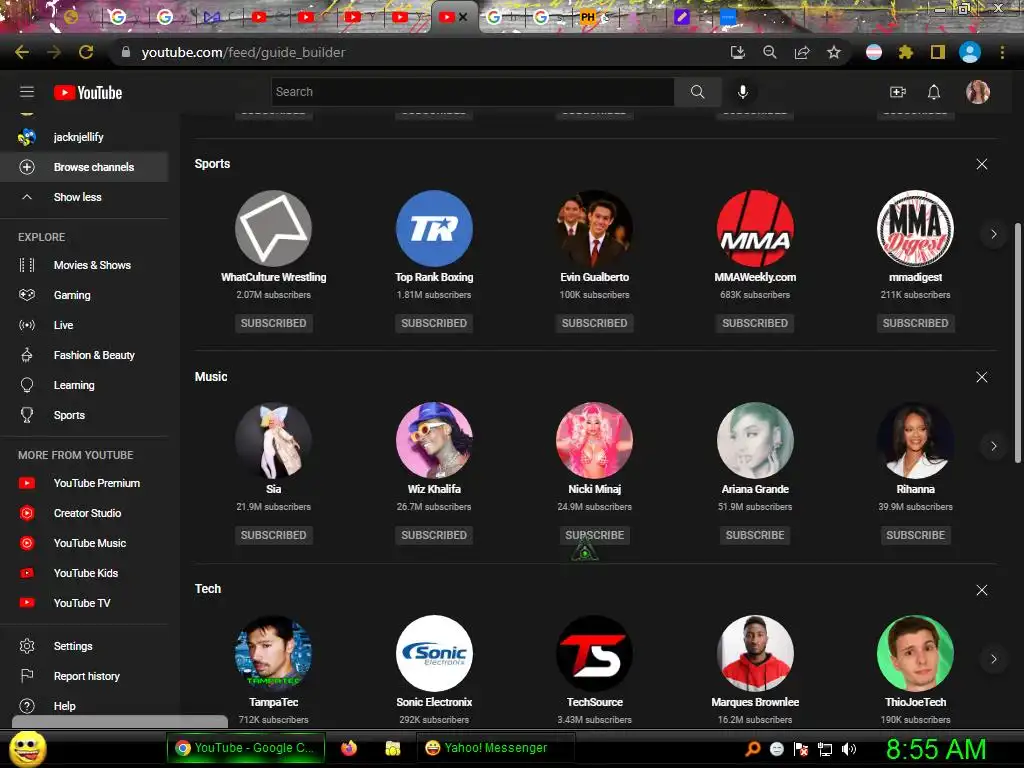Show more Music channels with arrow
Viewport: 1024px width, 768px height.
pos(993,446)
